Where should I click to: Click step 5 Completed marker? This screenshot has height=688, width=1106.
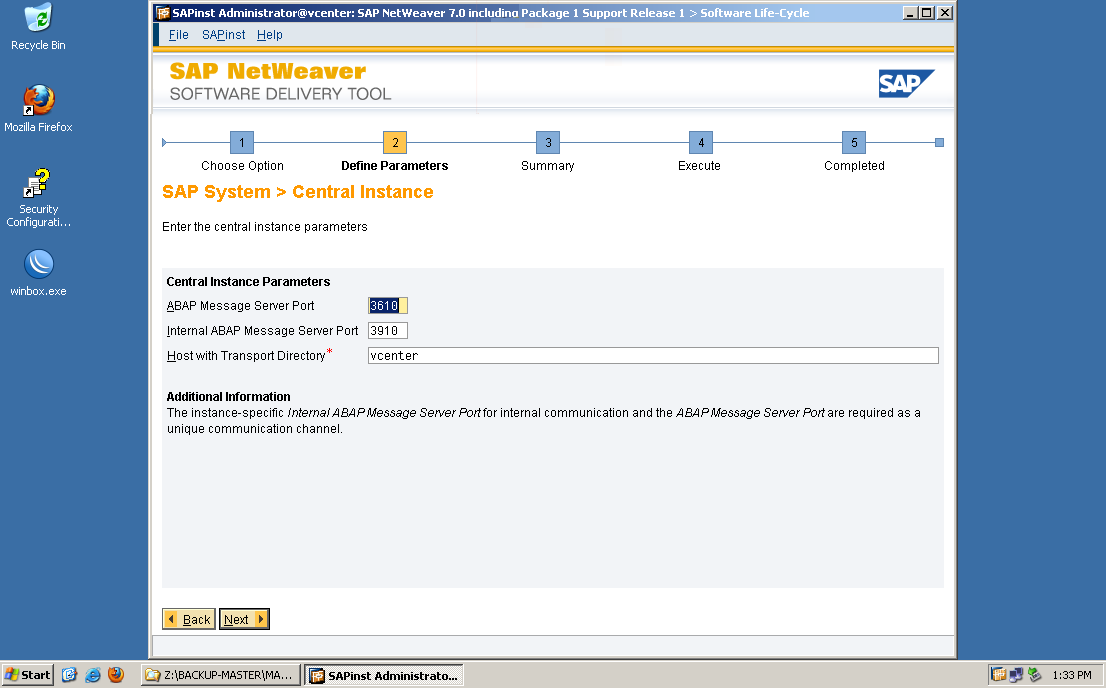[854, 143]
